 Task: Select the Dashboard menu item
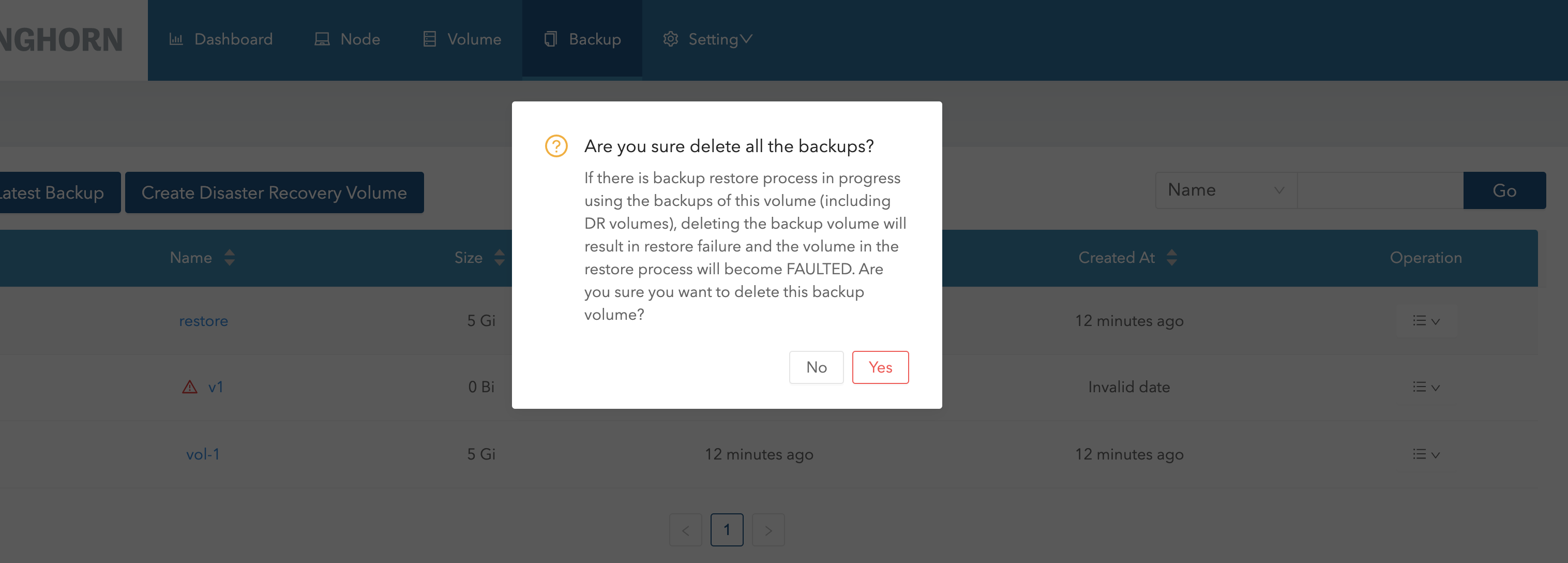233,39
